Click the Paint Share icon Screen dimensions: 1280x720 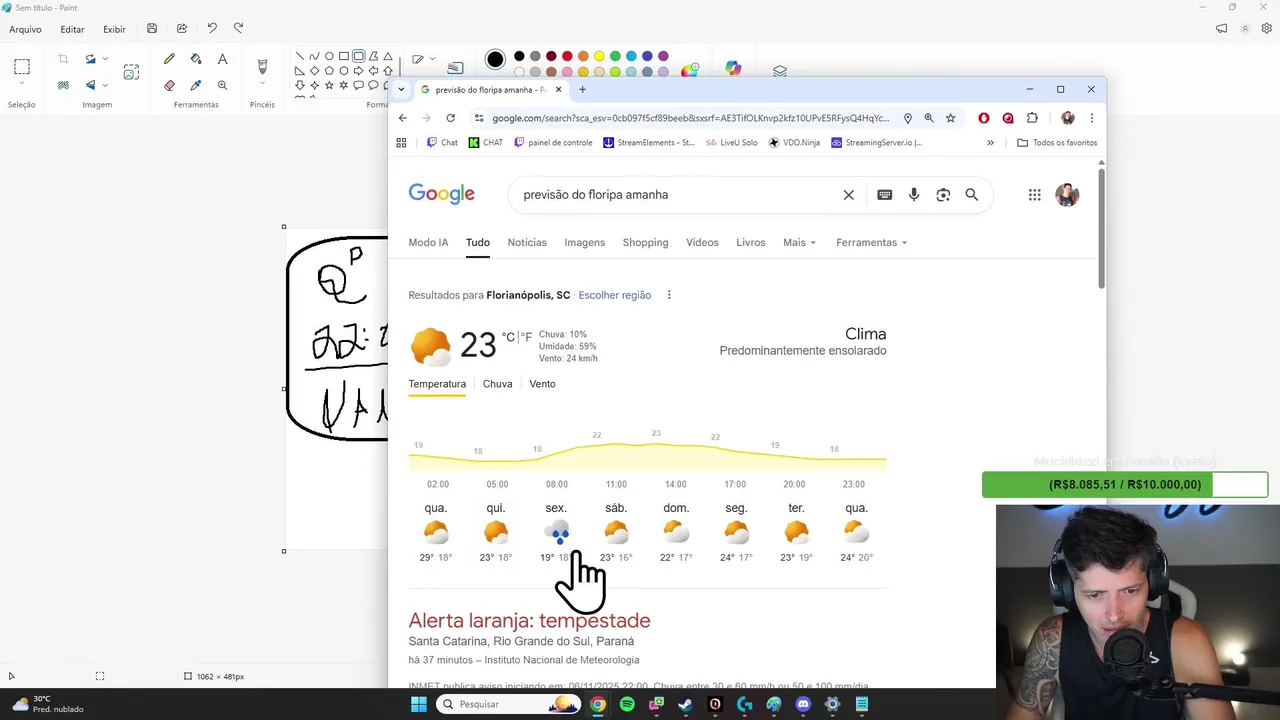182,28
